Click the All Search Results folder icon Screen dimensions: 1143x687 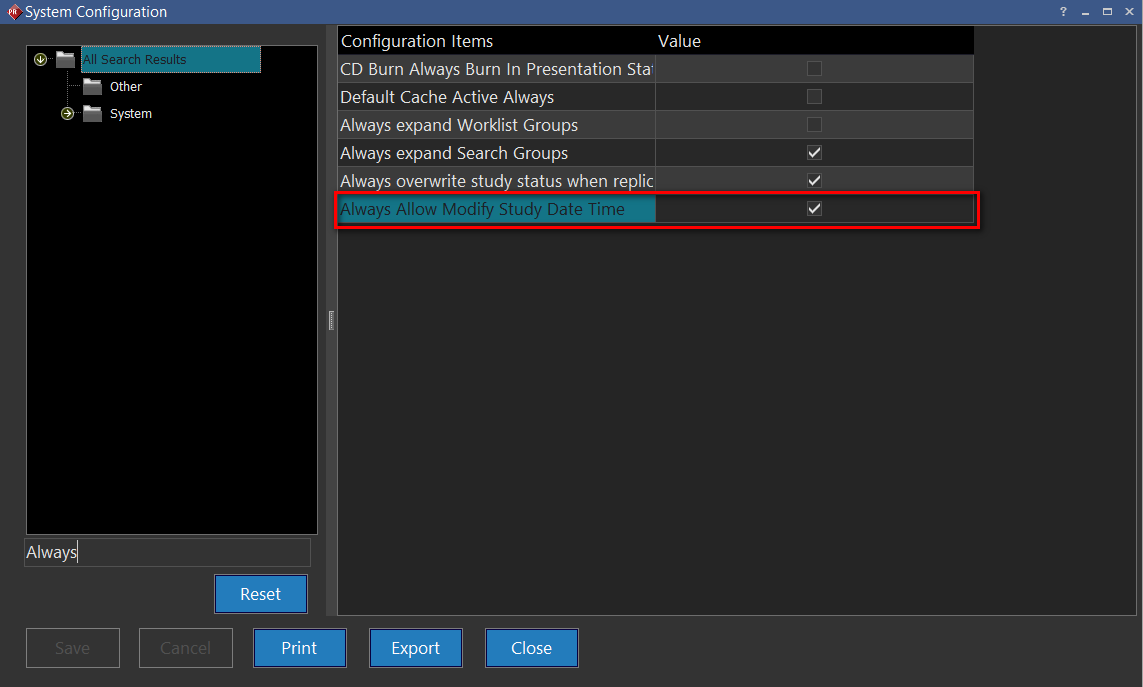click(x=66, y=60)
